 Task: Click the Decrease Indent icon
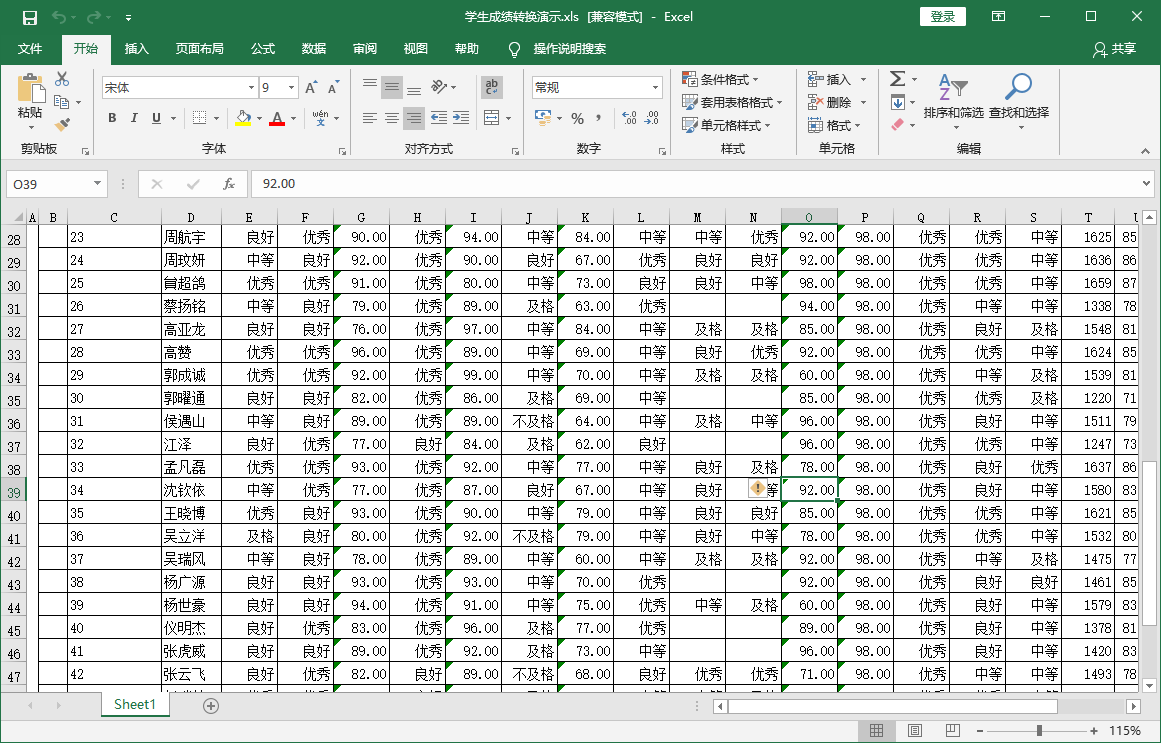[439, 118]
